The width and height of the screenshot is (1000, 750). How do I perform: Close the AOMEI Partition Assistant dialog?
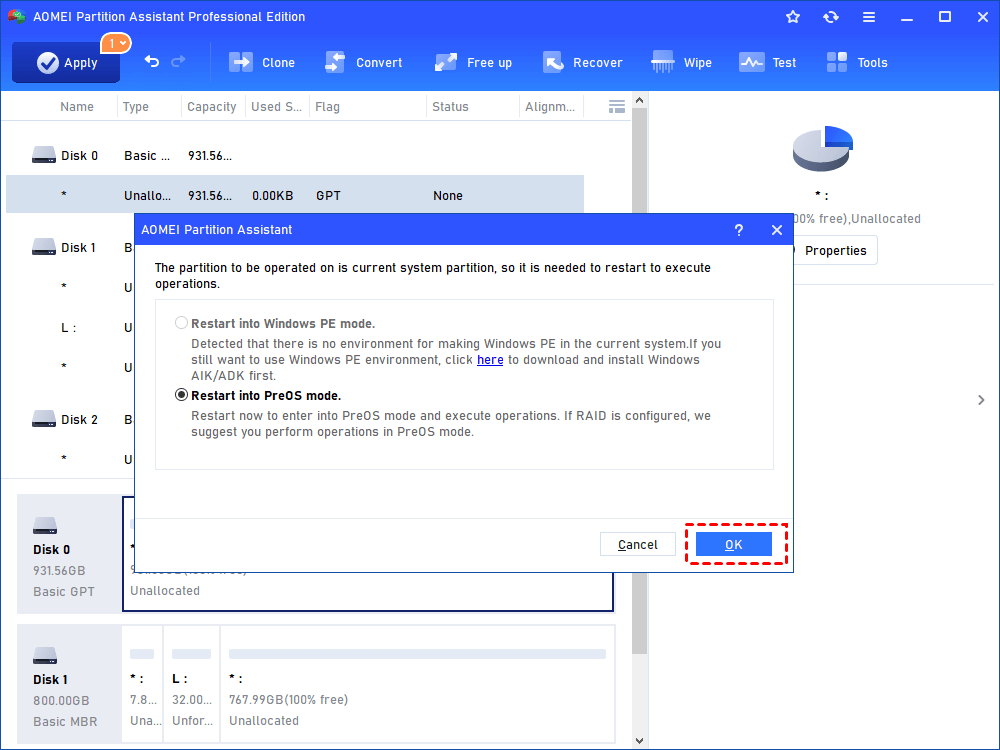[x=776, y=230]
